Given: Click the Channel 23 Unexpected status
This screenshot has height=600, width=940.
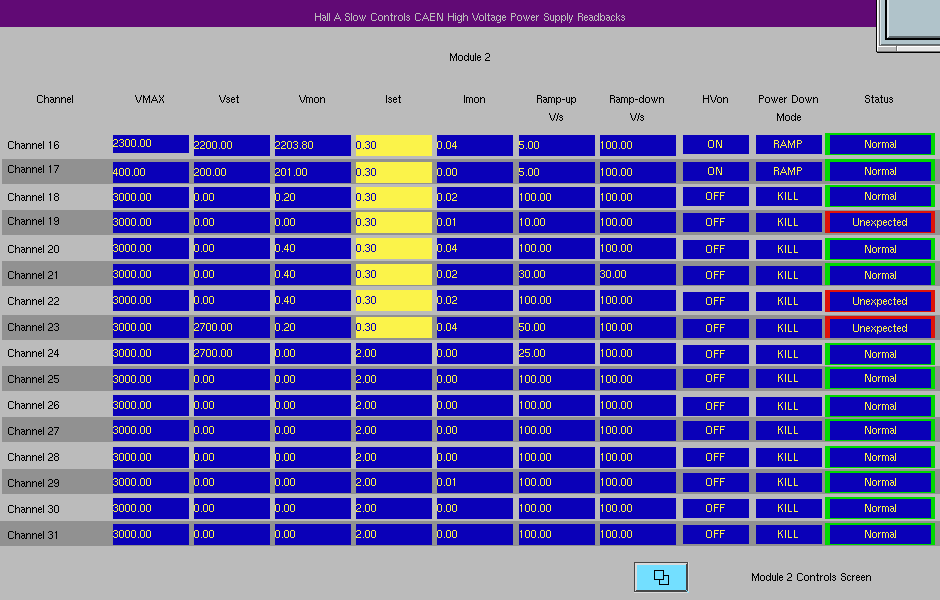Looking at the screenshot, I should (879, 328).
